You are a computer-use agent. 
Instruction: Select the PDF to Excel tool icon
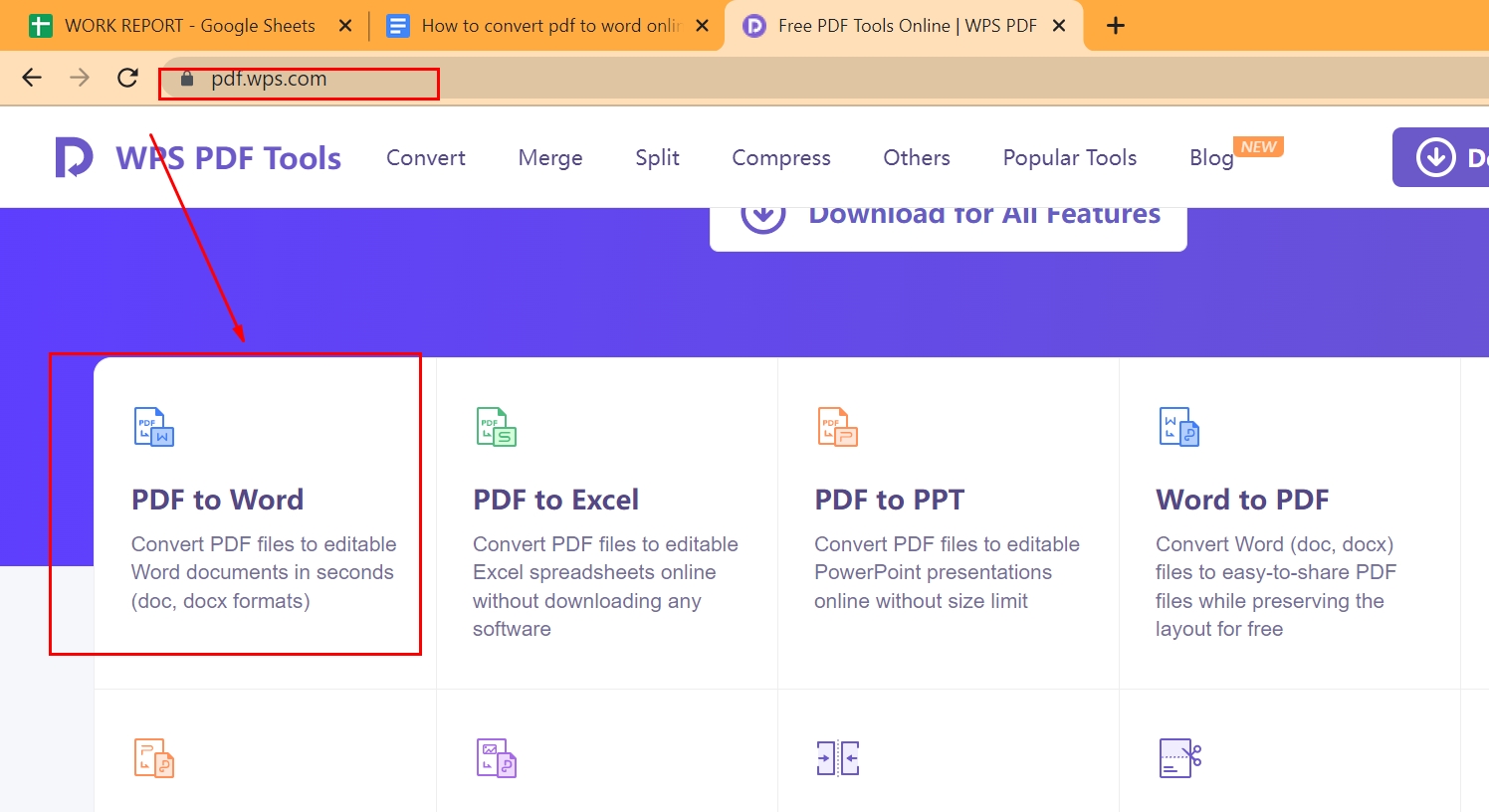click(495, 427)
